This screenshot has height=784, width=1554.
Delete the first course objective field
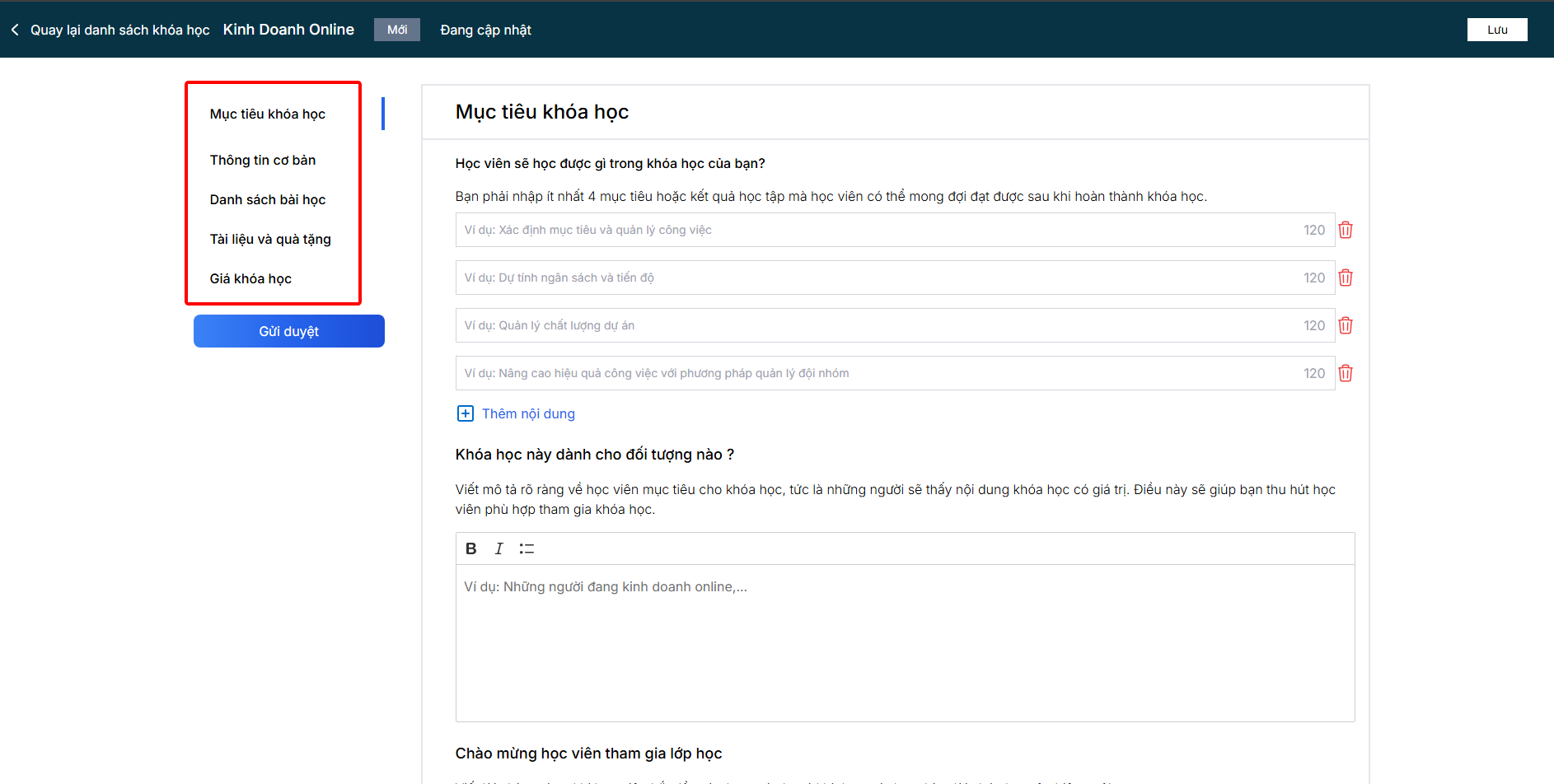pos(1346,230)
